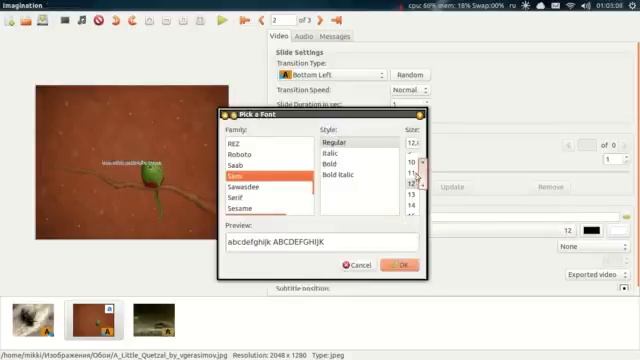Open the Wi-Fi network indicator
The height and width of the screenshot is (360, 640).
click(x=571, y=5)
